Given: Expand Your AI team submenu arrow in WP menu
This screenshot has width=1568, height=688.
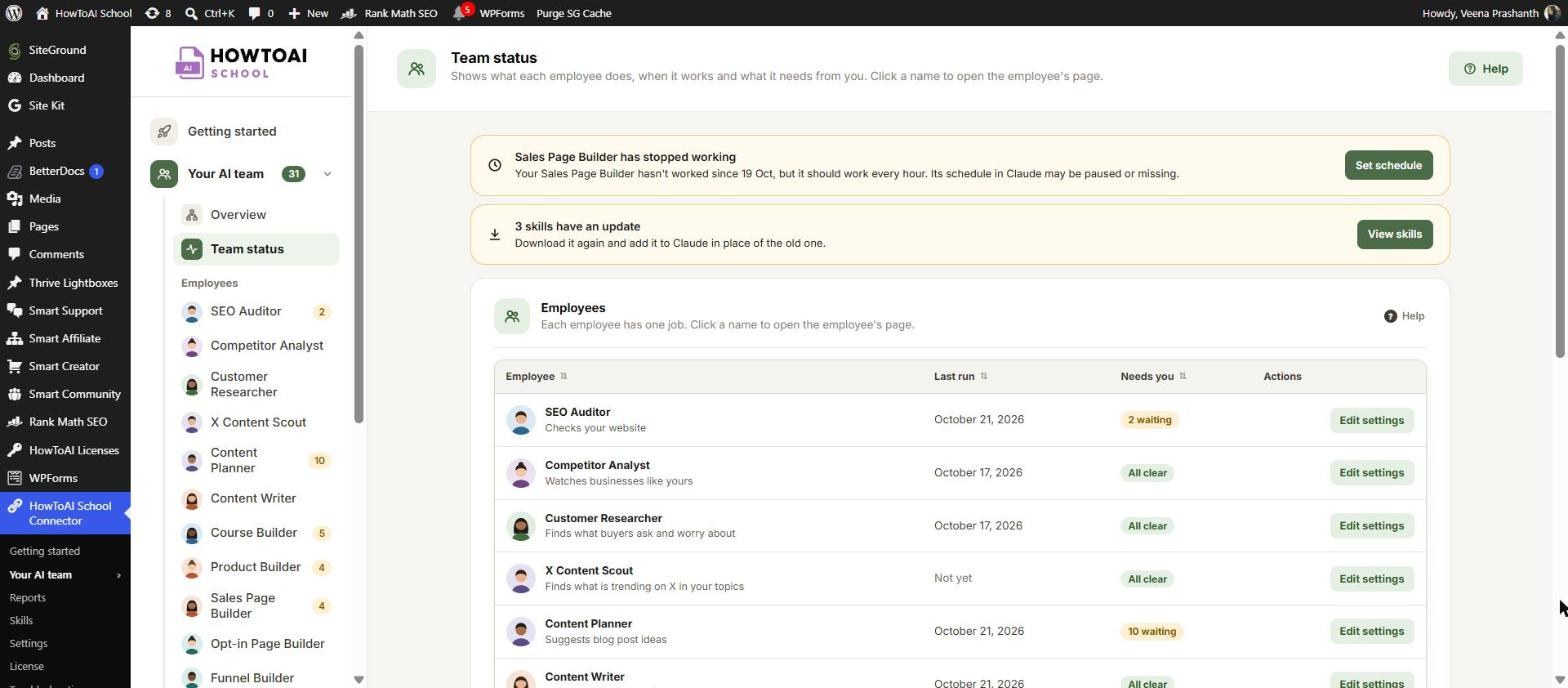Looking at the screenshot, I should click(119, 576).
